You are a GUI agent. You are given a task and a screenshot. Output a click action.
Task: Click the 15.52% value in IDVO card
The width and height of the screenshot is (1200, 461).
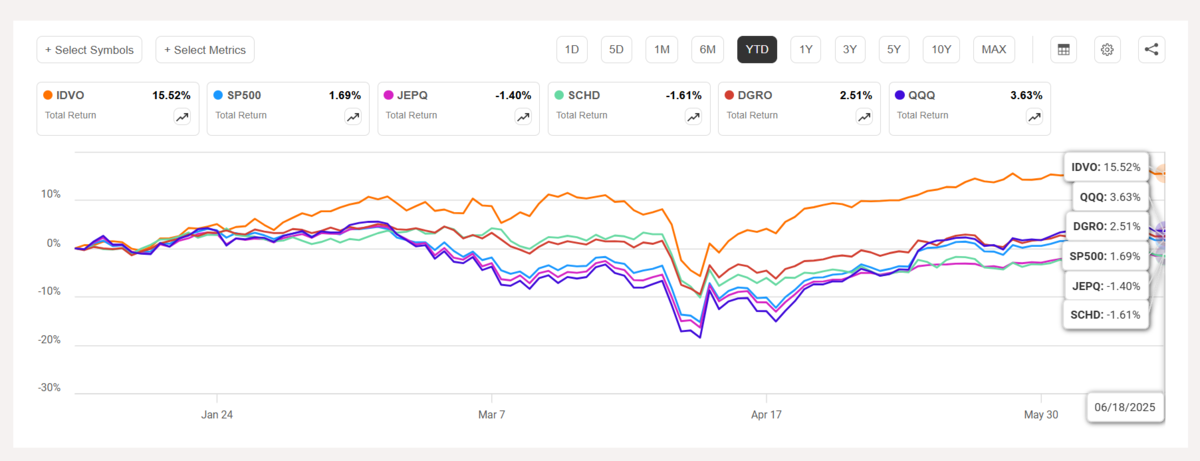tap(170, 95)
